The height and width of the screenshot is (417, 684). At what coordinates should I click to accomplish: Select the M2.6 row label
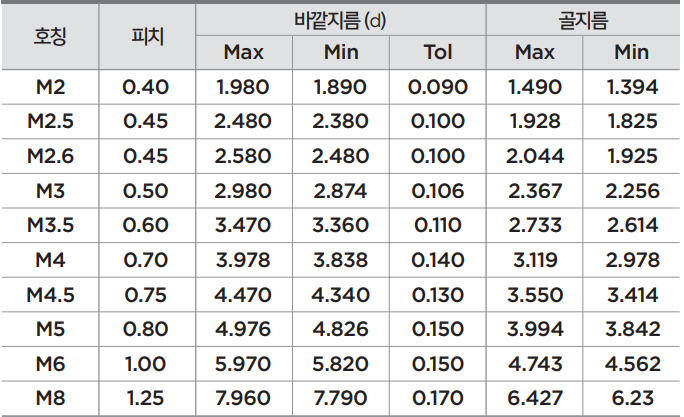pos(51,156)
